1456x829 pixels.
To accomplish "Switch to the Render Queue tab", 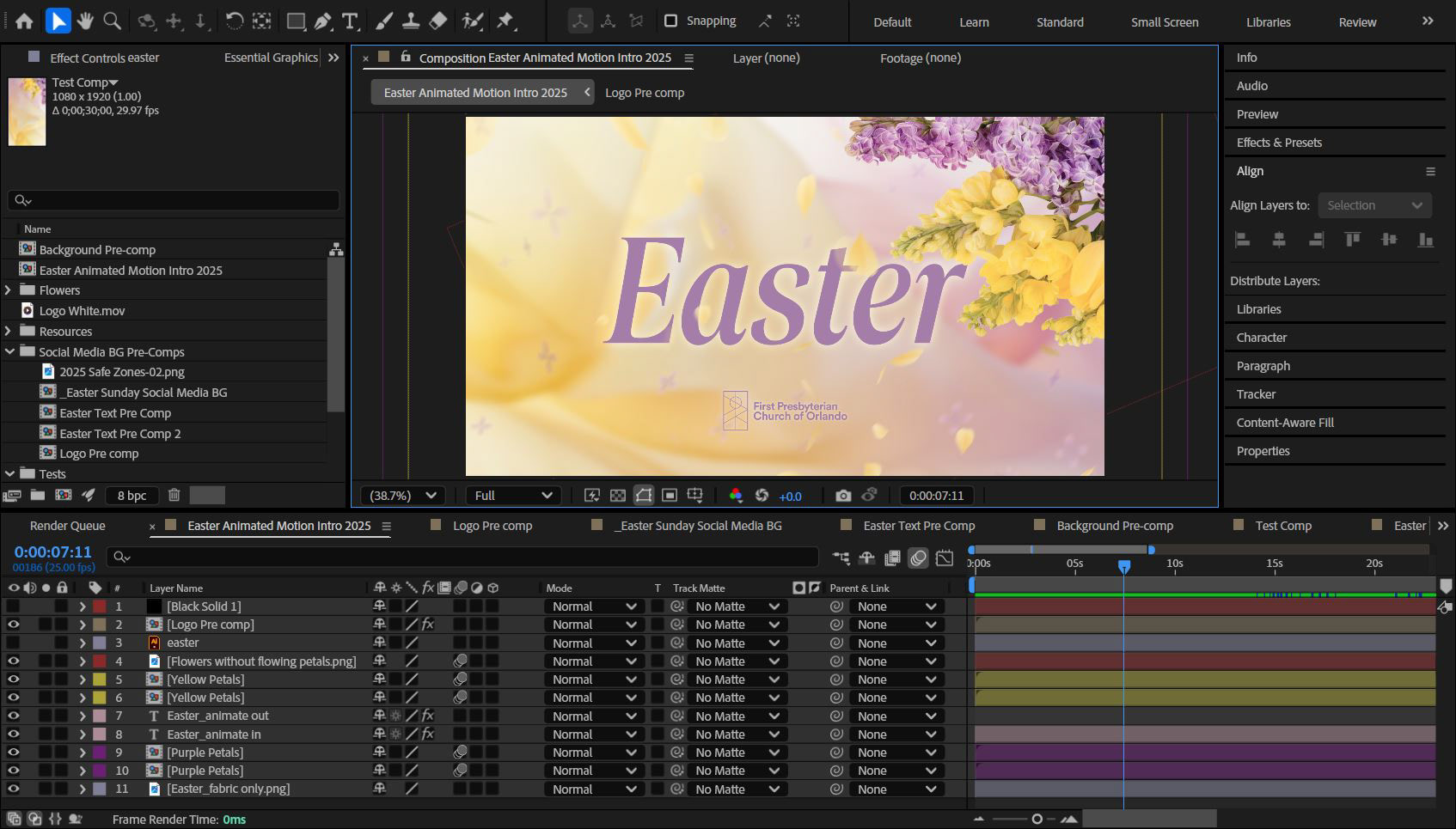I will point(67,526).
